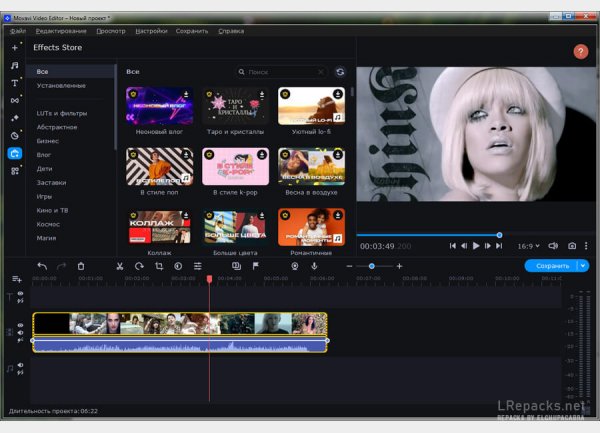
Task: Open the 16:9 aspect ratio dropdown
Action: 528,246
